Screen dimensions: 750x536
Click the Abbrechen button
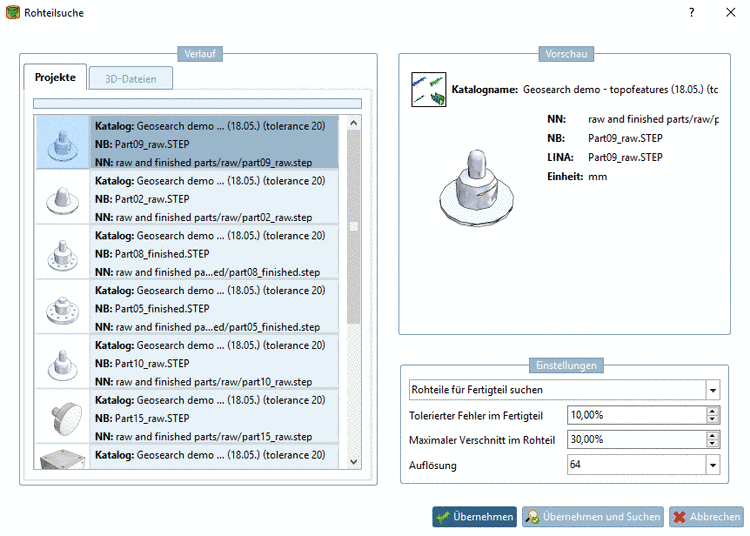click(706, 517)
